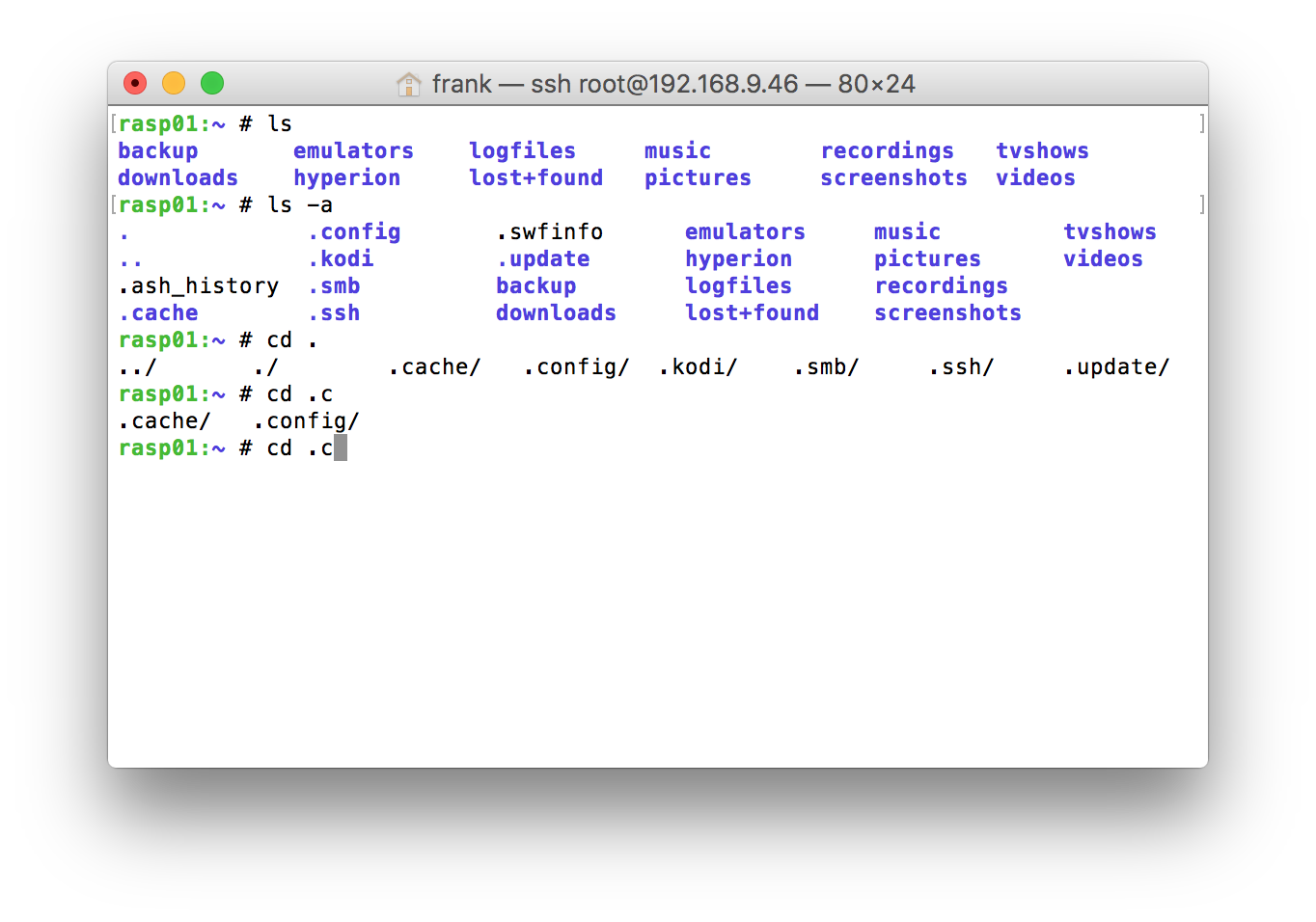Click the screenshots directory in ls -a output
This screenshot has height=922, width=1316.
(947, 313)
